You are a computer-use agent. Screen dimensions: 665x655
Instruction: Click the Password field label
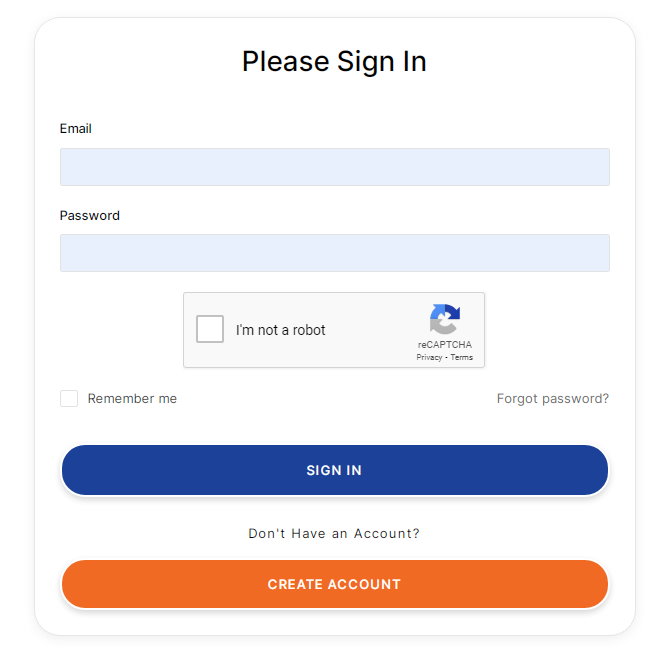[89, 216]
